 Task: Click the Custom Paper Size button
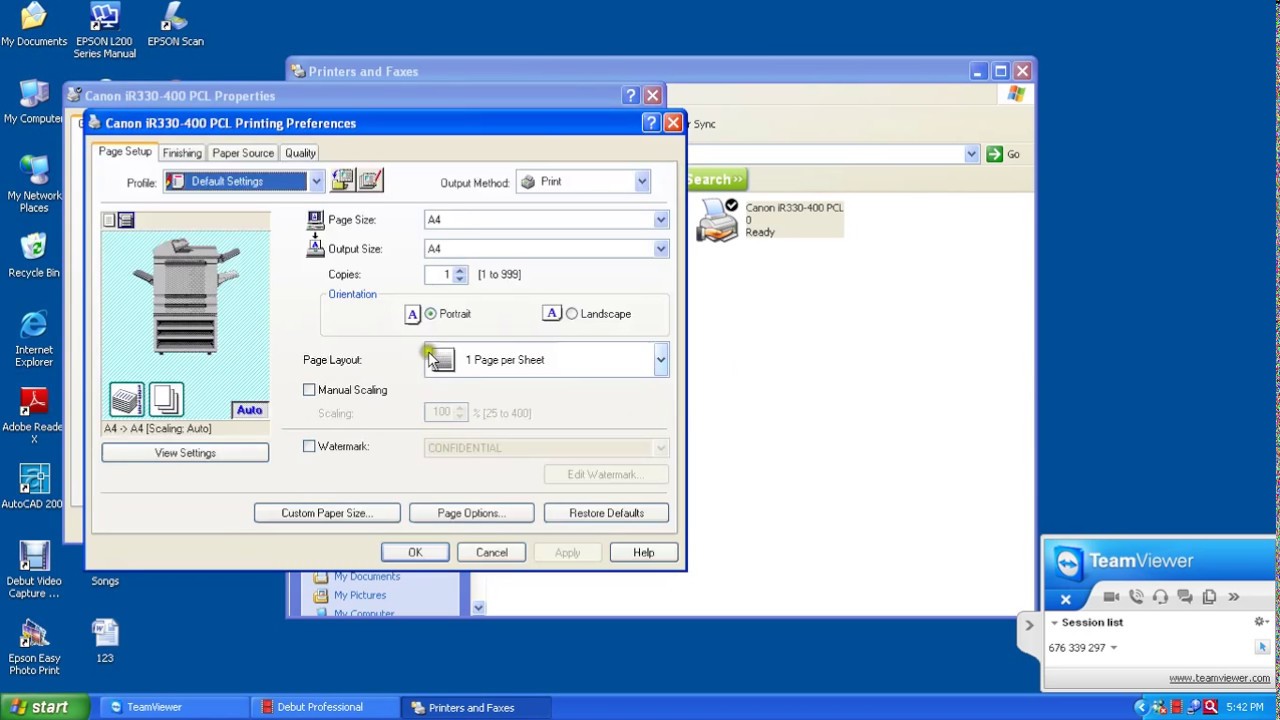pos(327,513)
